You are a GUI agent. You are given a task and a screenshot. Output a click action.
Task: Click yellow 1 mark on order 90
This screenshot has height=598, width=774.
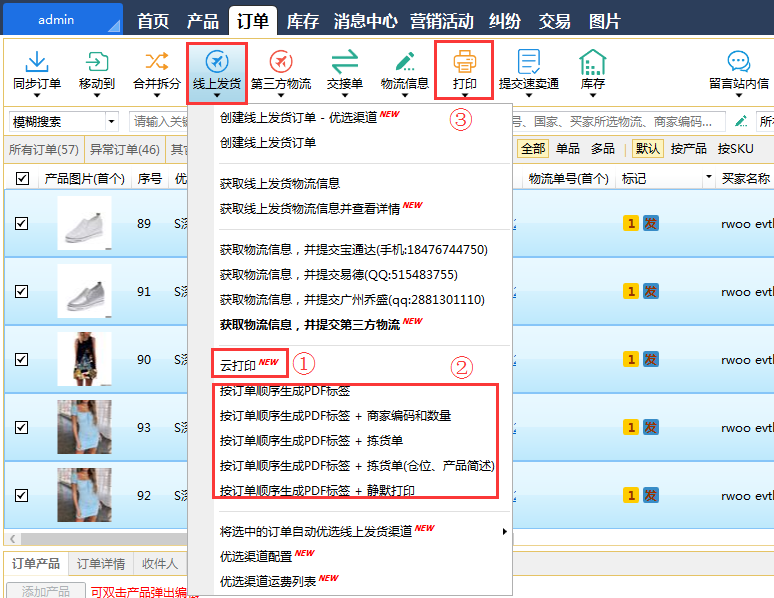[x=631, y=359]
